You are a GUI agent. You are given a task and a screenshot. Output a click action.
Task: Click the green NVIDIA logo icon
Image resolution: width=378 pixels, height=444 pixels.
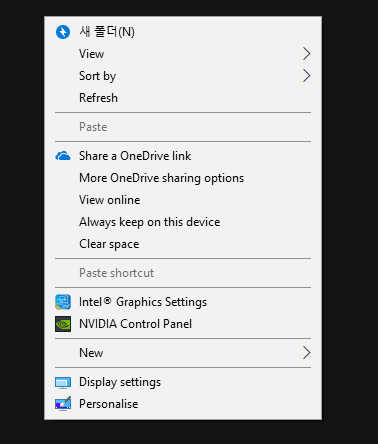[63, 324]
